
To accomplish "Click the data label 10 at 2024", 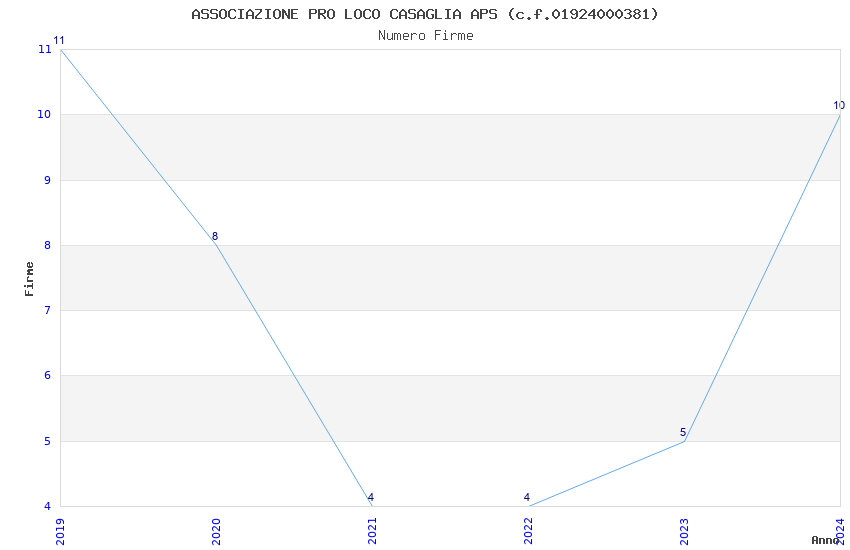I will (x=839, y=106).
